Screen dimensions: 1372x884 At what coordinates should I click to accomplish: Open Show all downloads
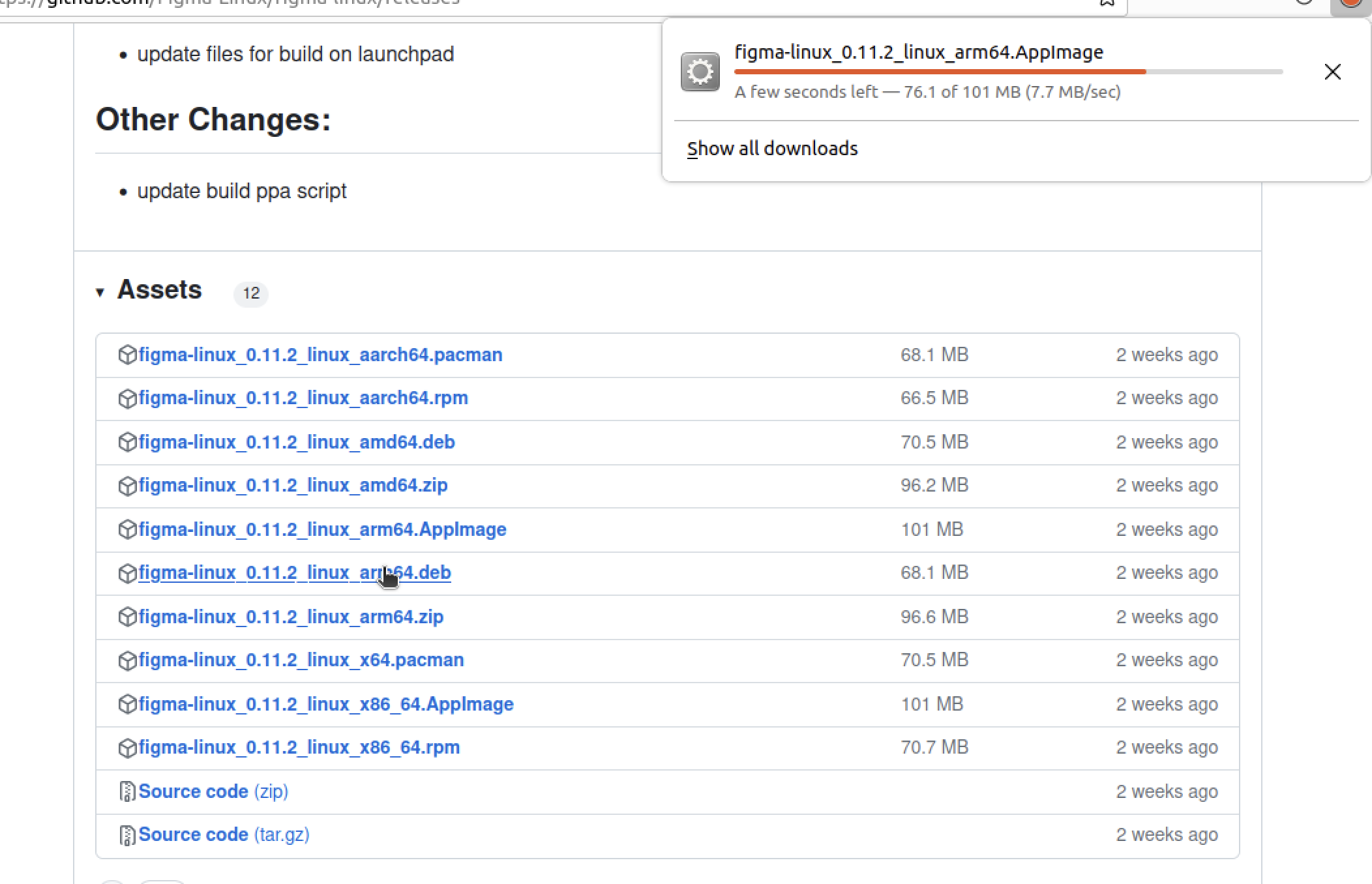773,149
